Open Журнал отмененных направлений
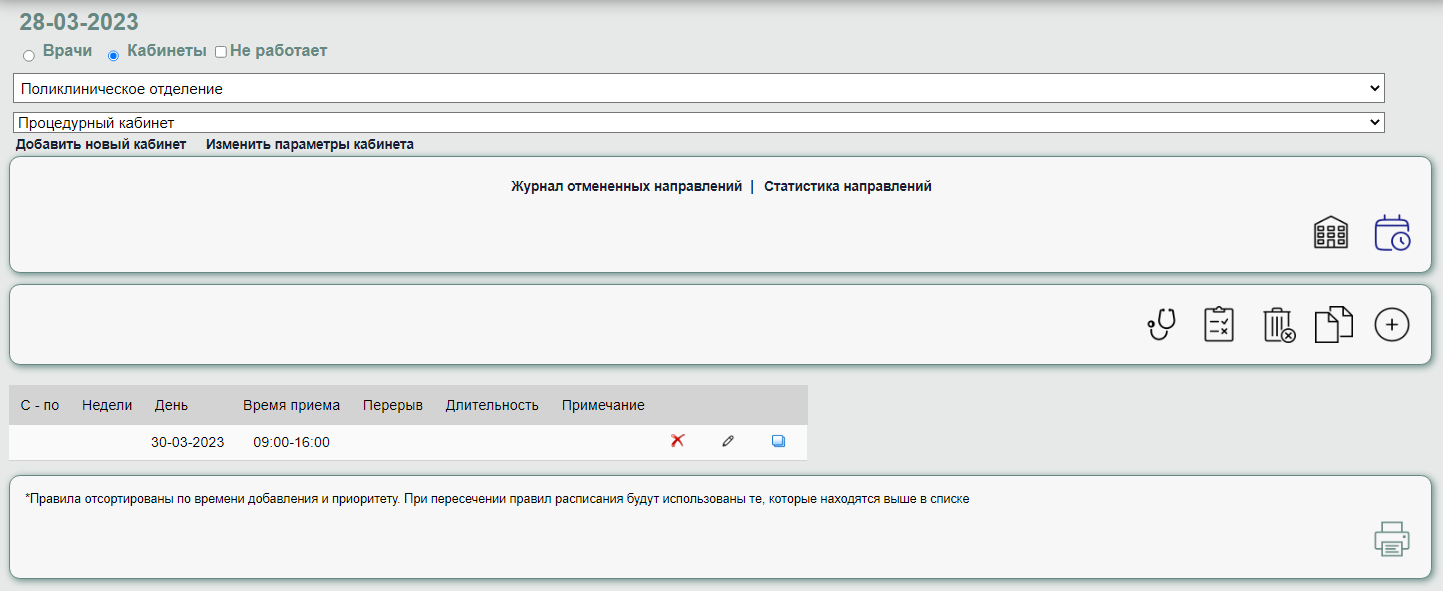1443x591 pixels. point(626,186)
